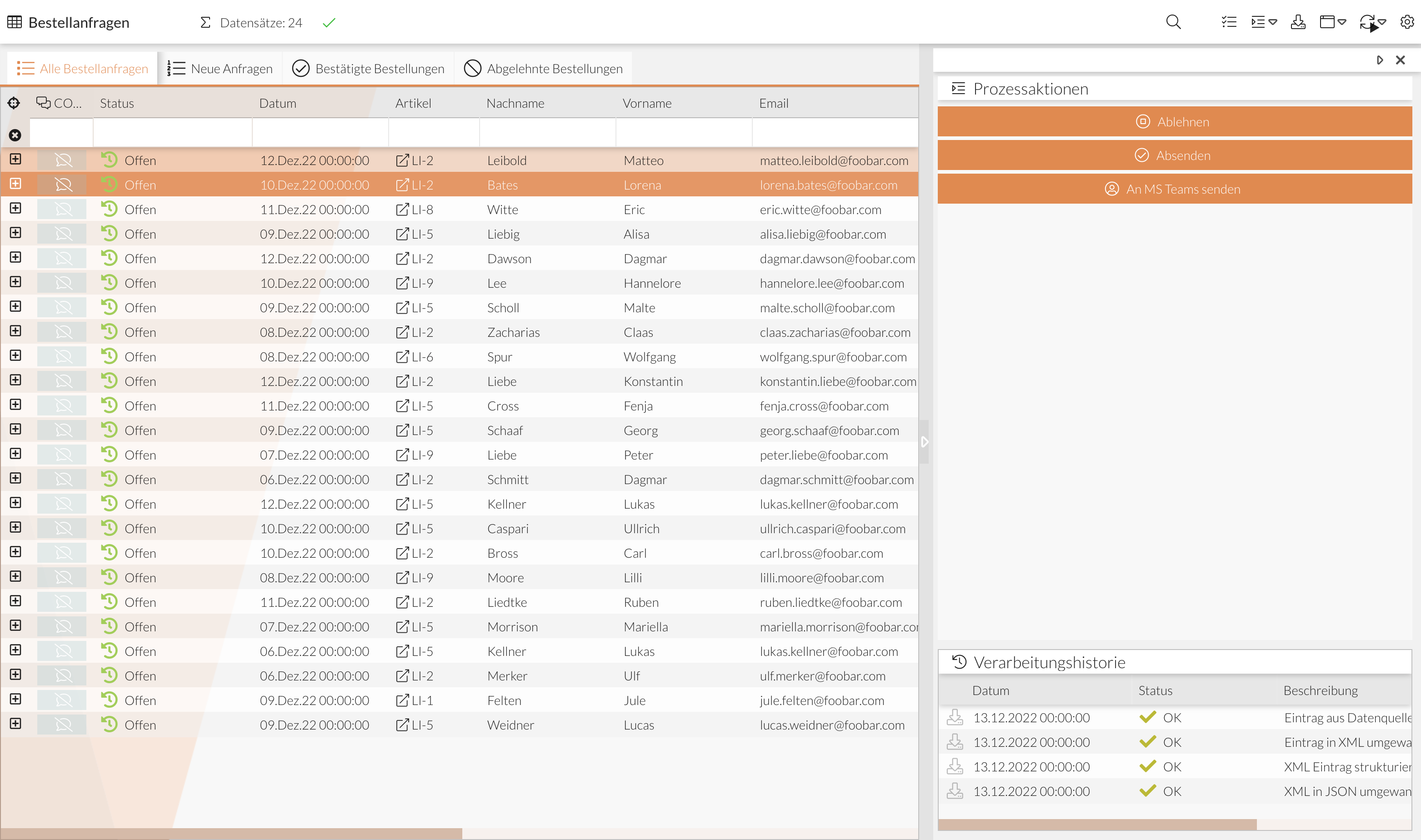The image size is (1421, 840).
Task: Open article link icon for Witte row
Action: (402, 210)
